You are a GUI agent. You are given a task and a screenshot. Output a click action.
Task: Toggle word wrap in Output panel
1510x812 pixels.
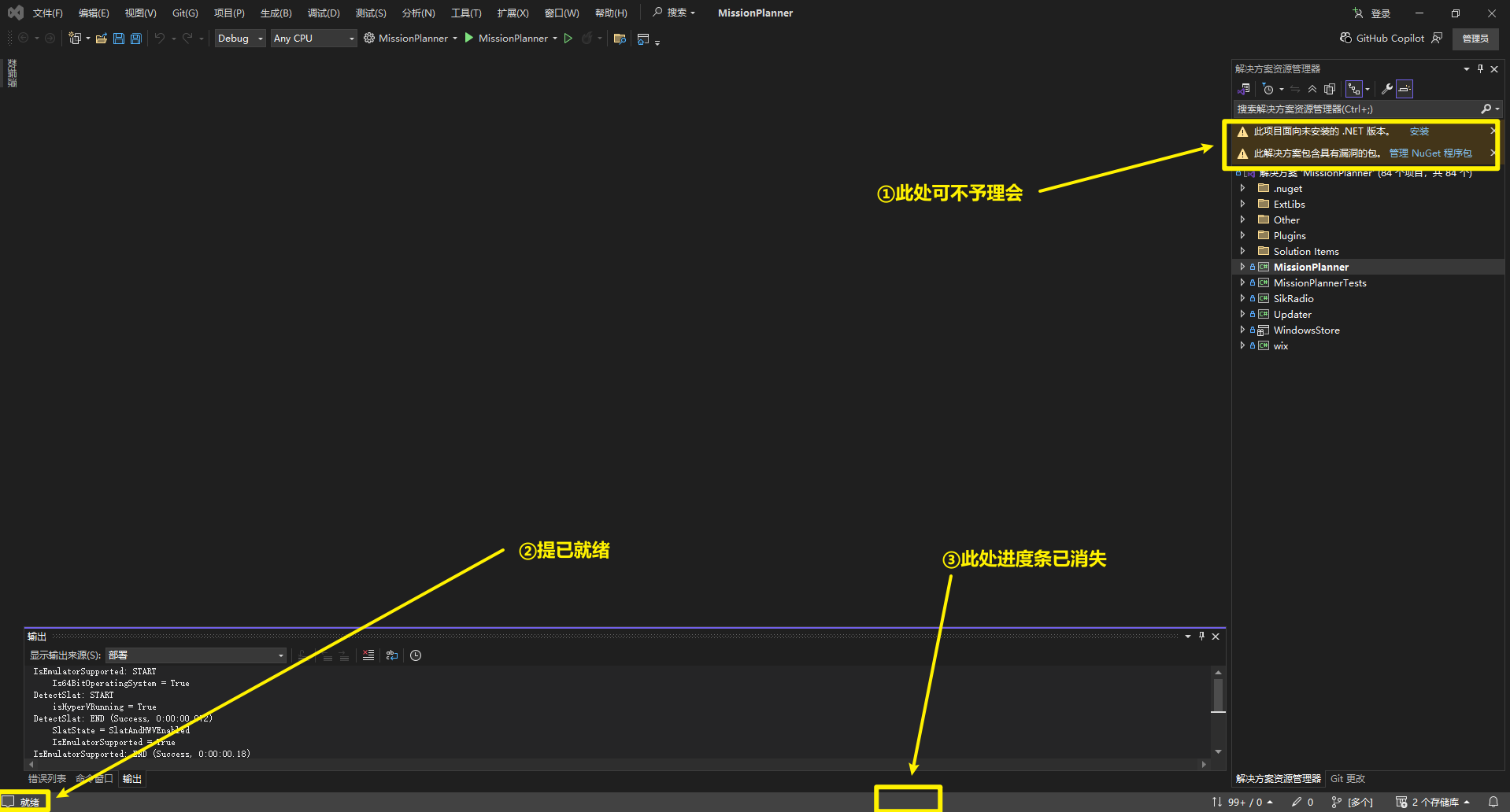click(392, 655)
